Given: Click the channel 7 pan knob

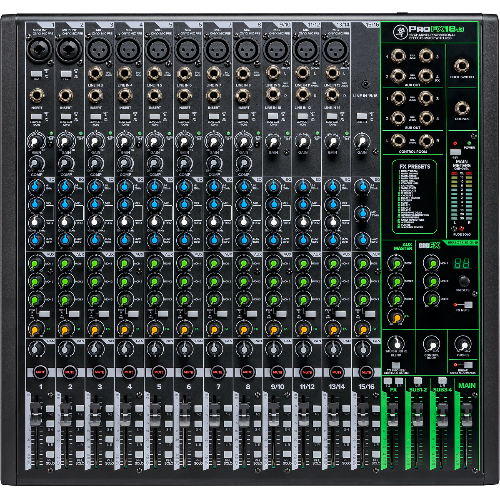Looking at the screenshot, I should coord(214,349).
